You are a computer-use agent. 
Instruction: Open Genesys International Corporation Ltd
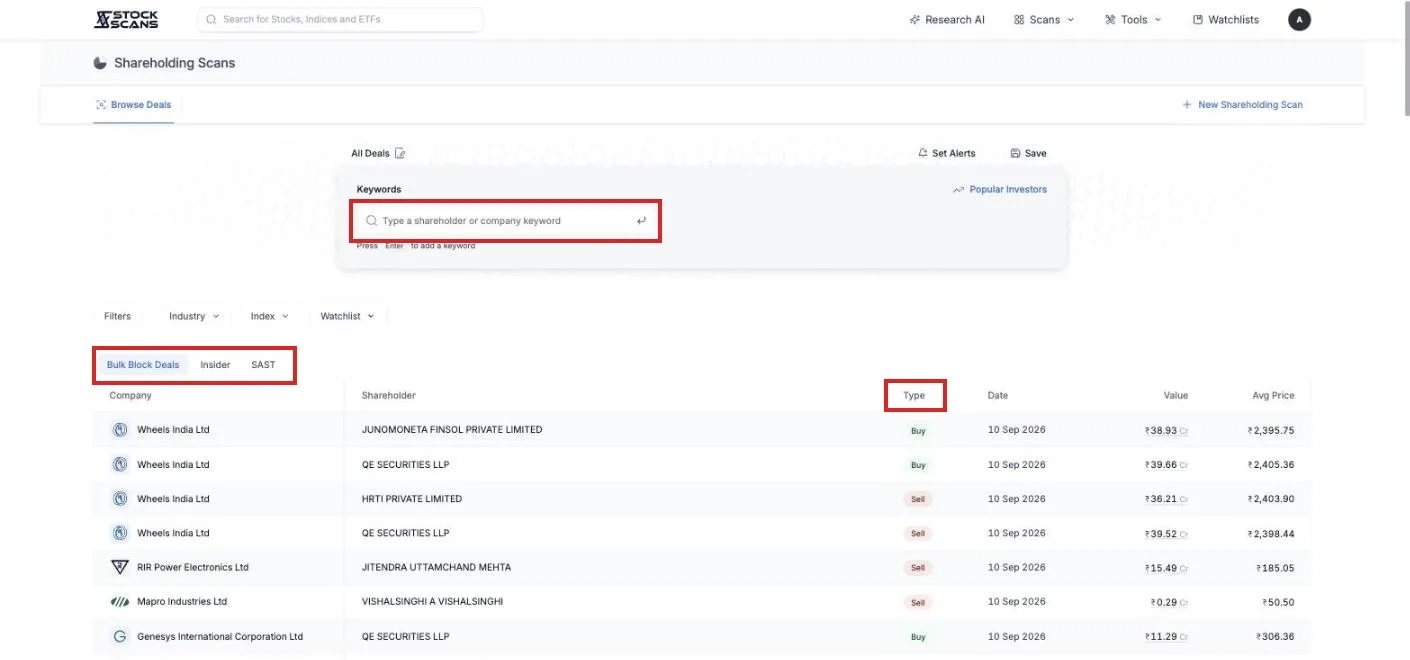220,636
